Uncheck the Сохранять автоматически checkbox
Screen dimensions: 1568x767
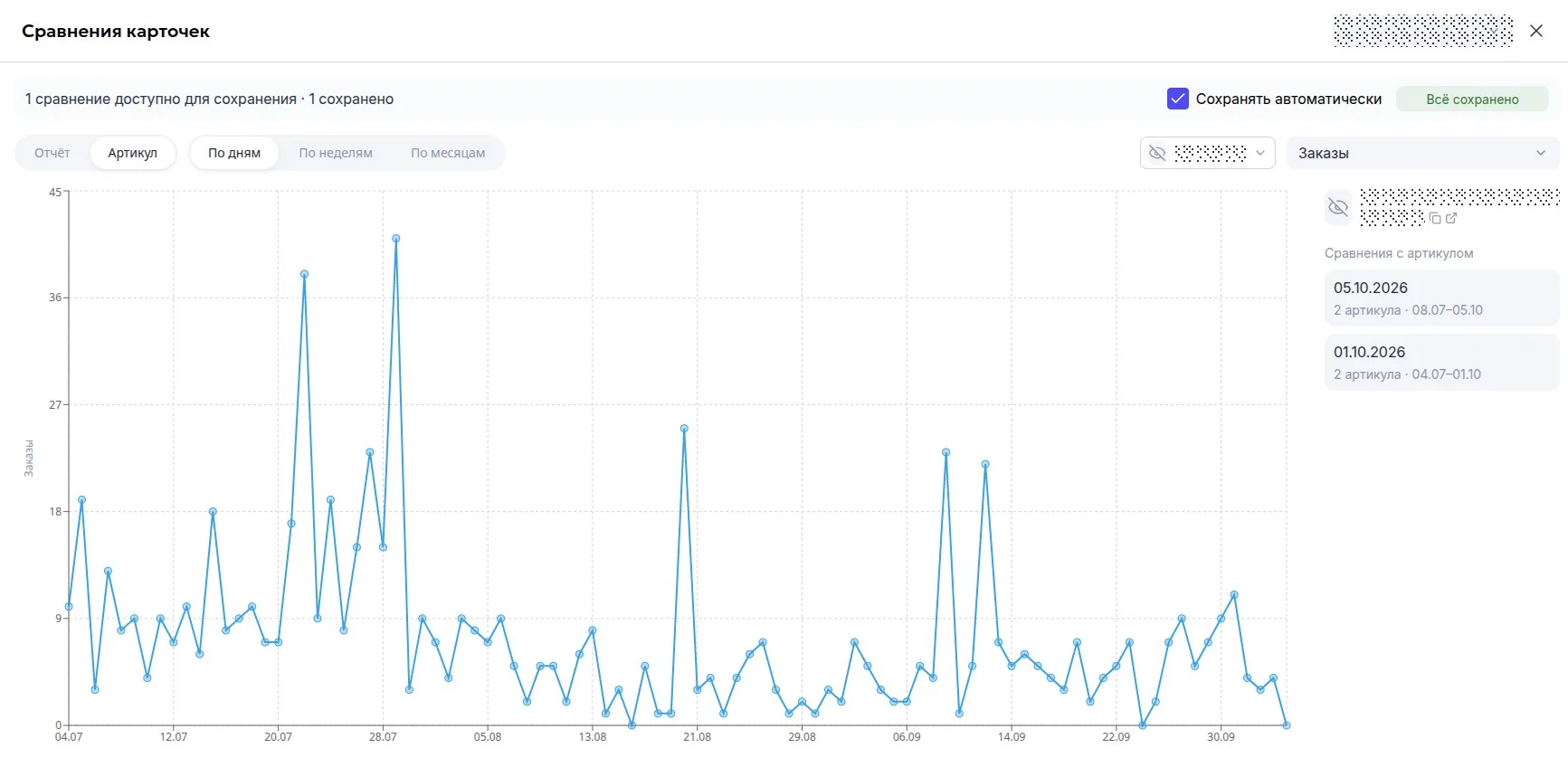tap(1177, 99)
